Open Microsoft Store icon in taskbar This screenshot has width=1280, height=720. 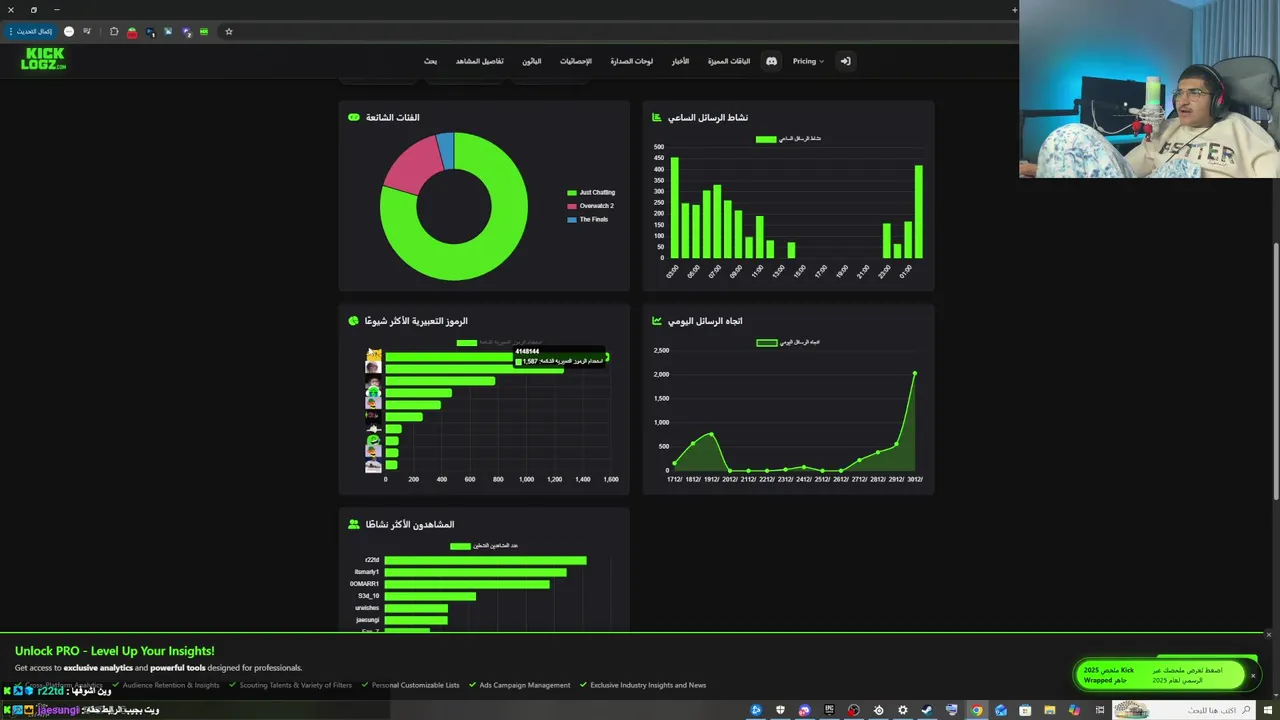[1025, 710]
